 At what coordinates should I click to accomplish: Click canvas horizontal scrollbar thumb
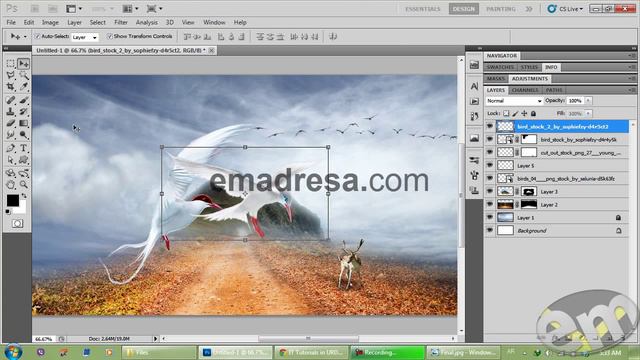[309, 338]
